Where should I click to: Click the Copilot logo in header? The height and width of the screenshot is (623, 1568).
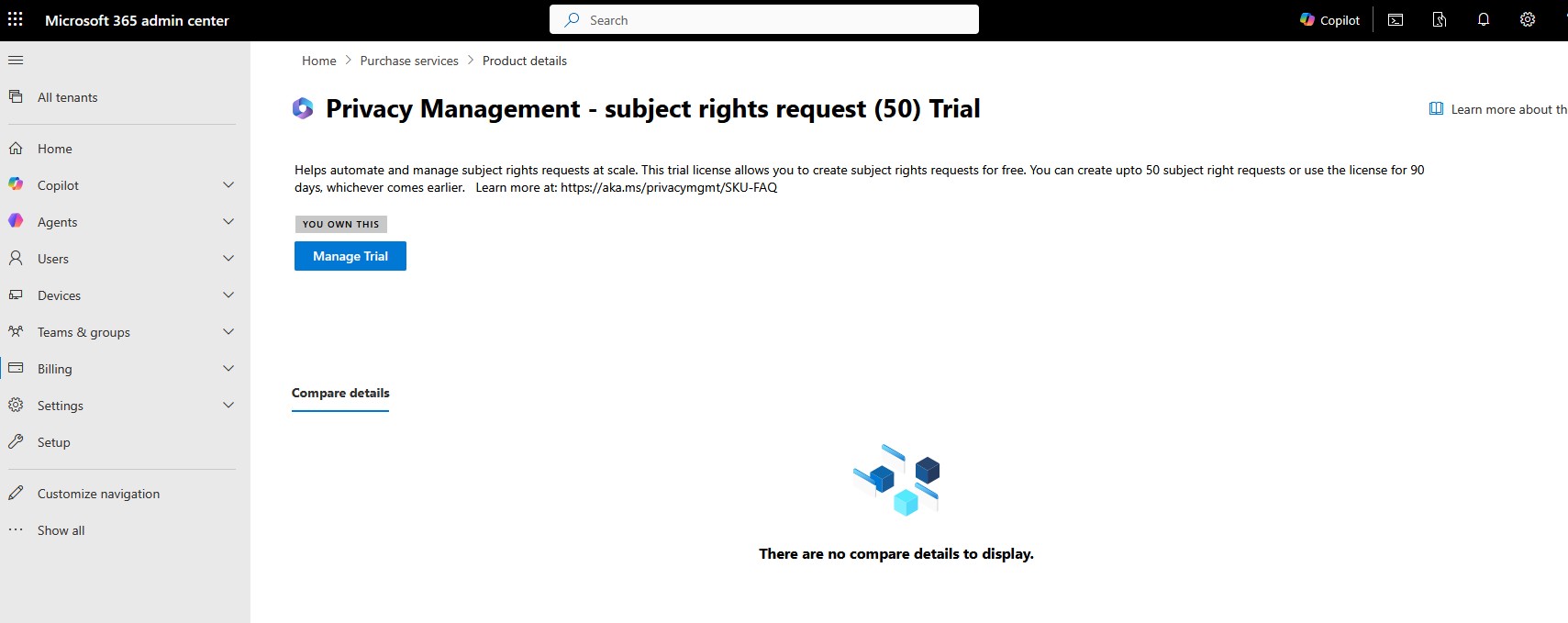pos(1307,19)
